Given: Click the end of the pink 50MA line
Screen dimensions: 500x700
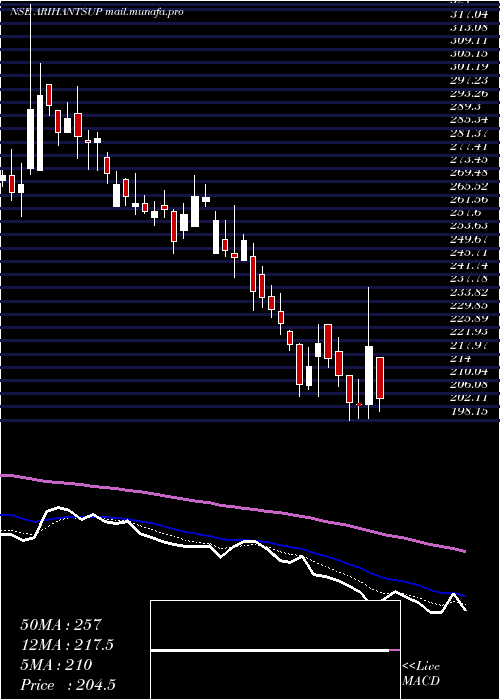Looking at the screenshot, I should tap(465, 552).
